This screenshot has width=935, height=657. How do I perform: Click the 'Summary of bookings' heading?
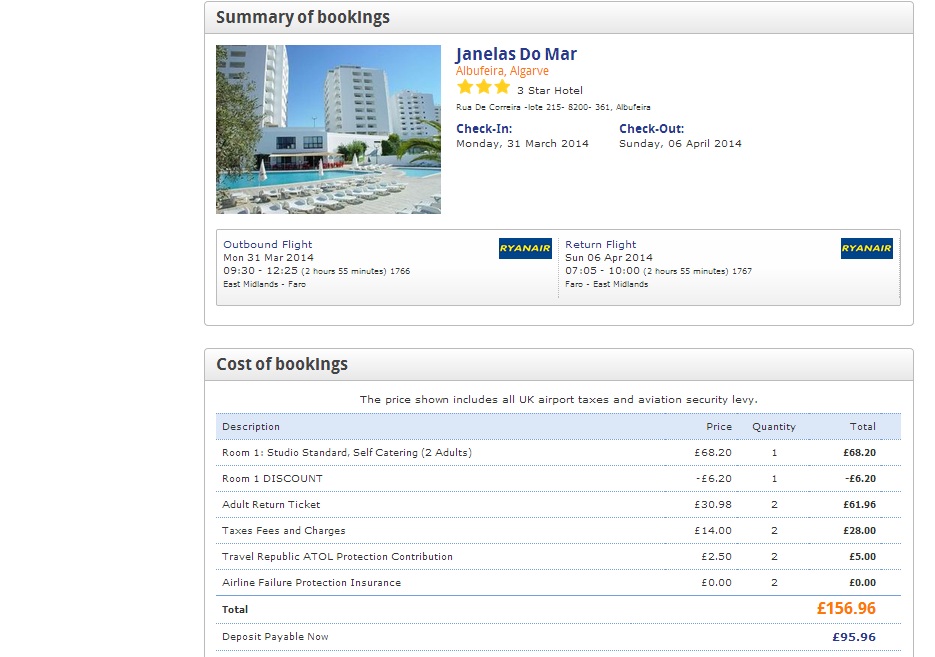[x=303, y=17]
